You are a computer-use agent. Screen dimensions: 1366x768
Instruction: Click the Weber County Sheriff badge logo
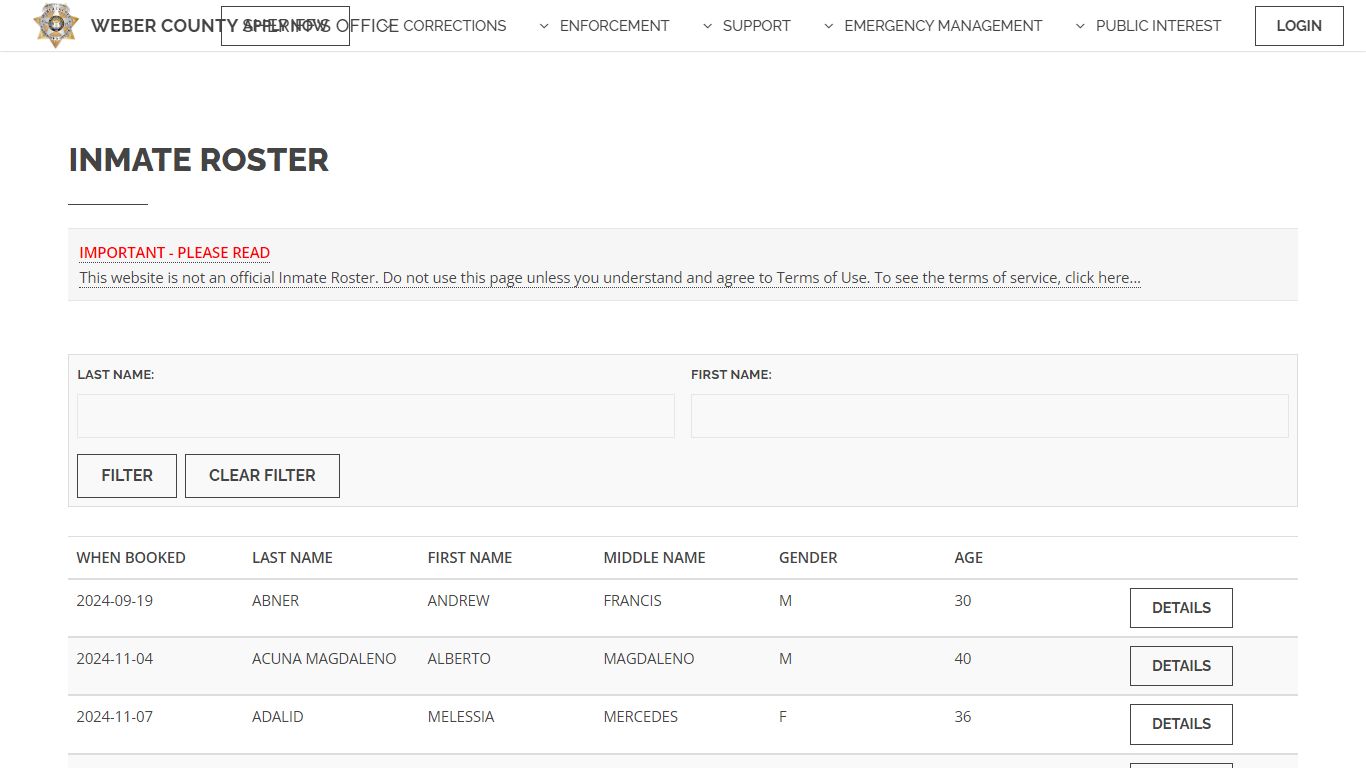click(x=55, y=25)
